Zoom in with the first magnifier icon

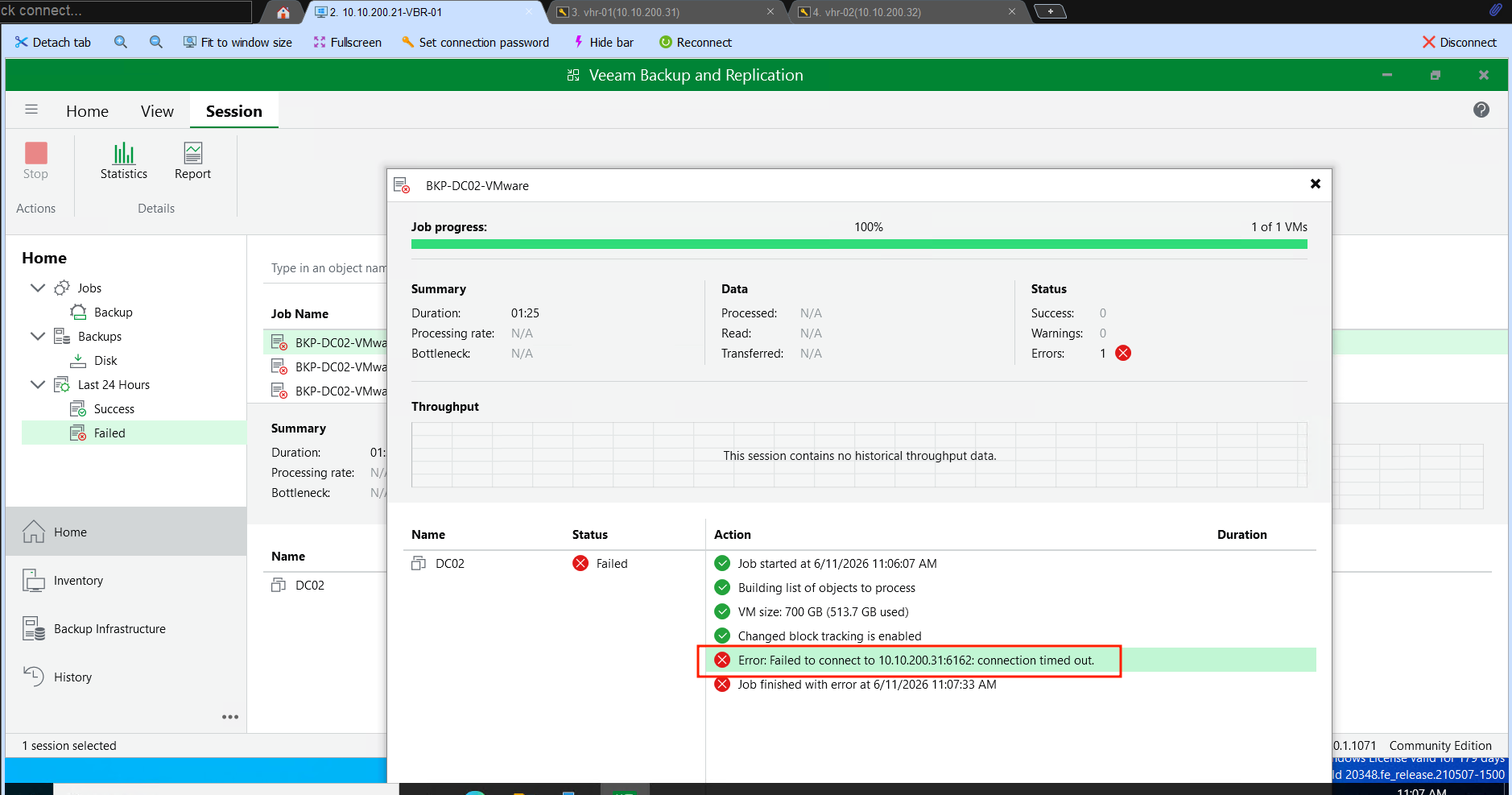(x=121, y=42)
